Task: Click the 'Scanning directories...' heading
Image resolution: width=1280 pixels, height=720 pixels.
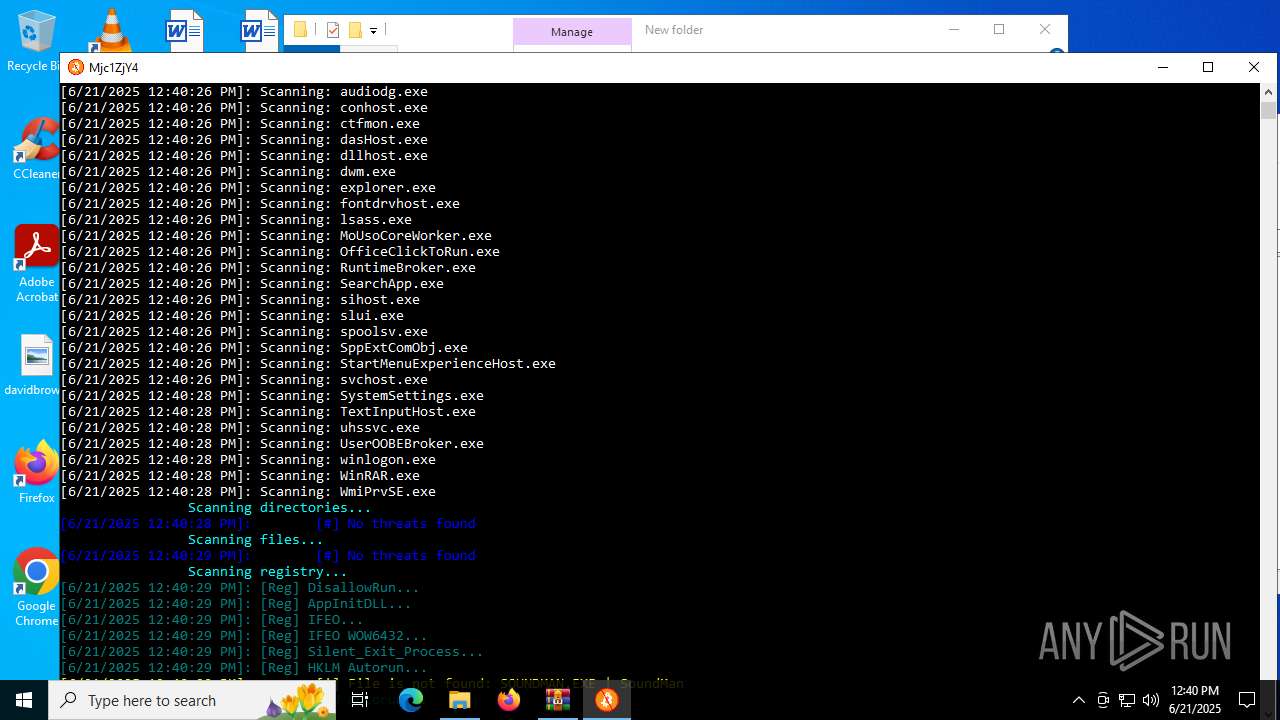Action: 279,507
